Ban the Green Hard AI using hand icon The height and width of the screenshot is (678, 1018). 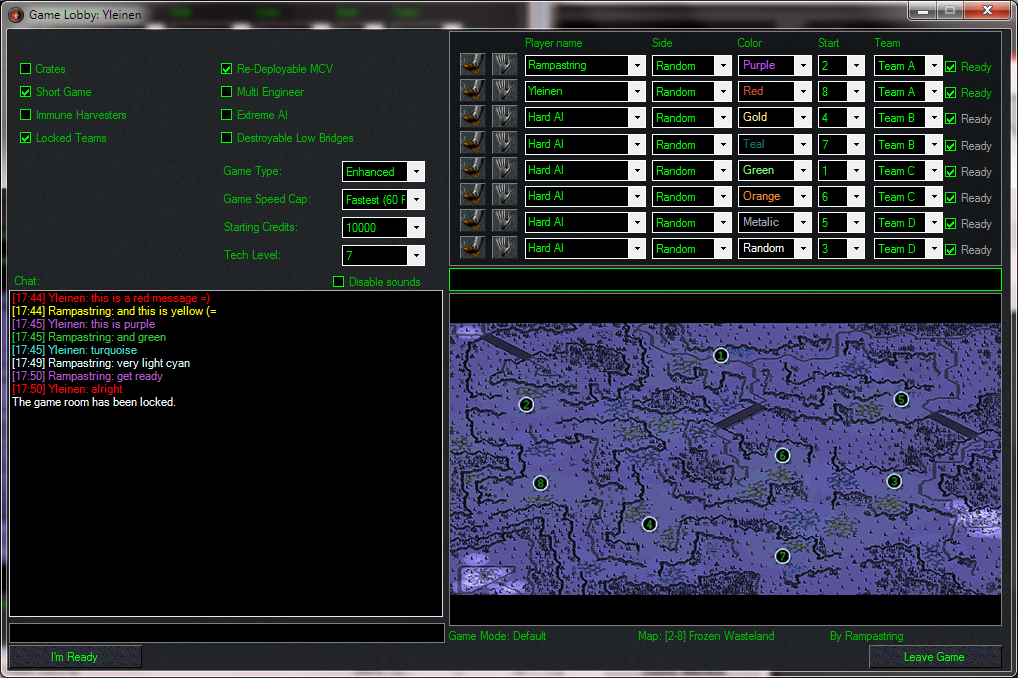click(504, 170)
